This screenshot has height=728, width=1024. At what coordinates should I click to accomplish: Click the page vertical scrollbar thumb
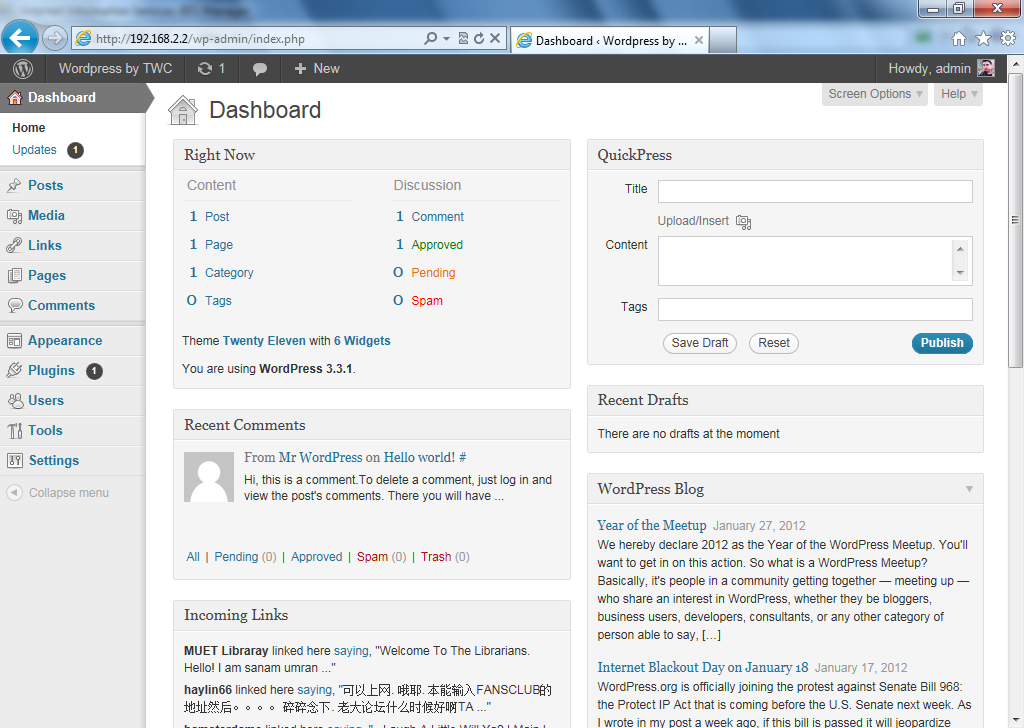tap(1016, 220)
